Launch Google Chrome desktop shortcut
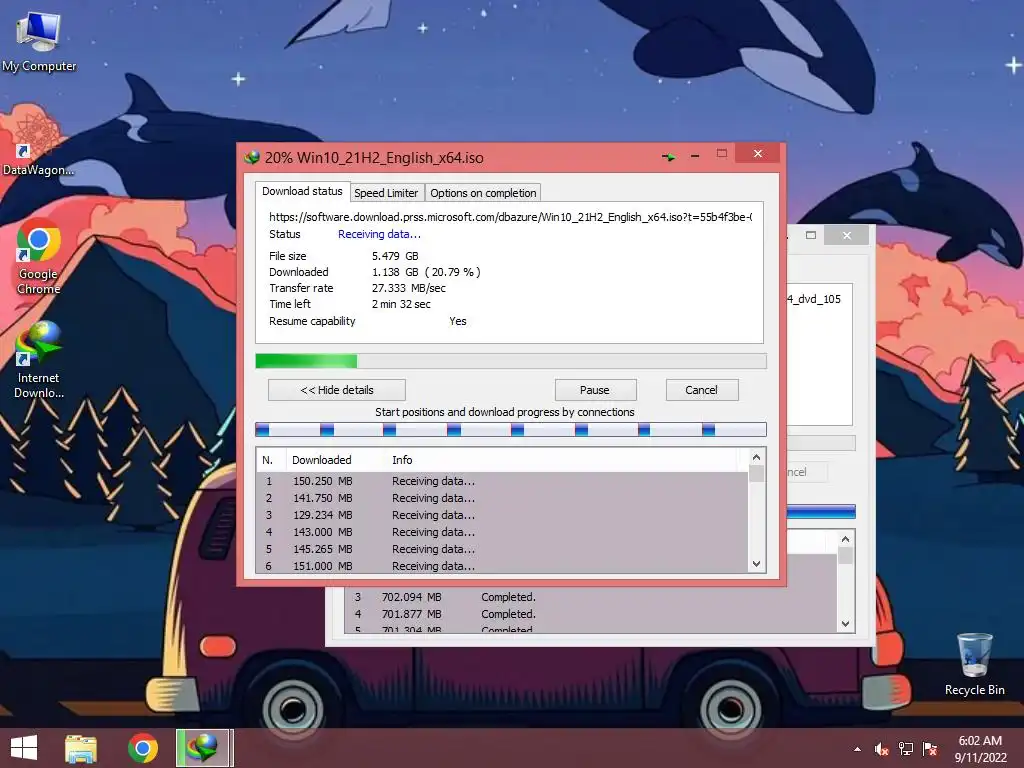The image size is (1024, 768). (39, 255)
